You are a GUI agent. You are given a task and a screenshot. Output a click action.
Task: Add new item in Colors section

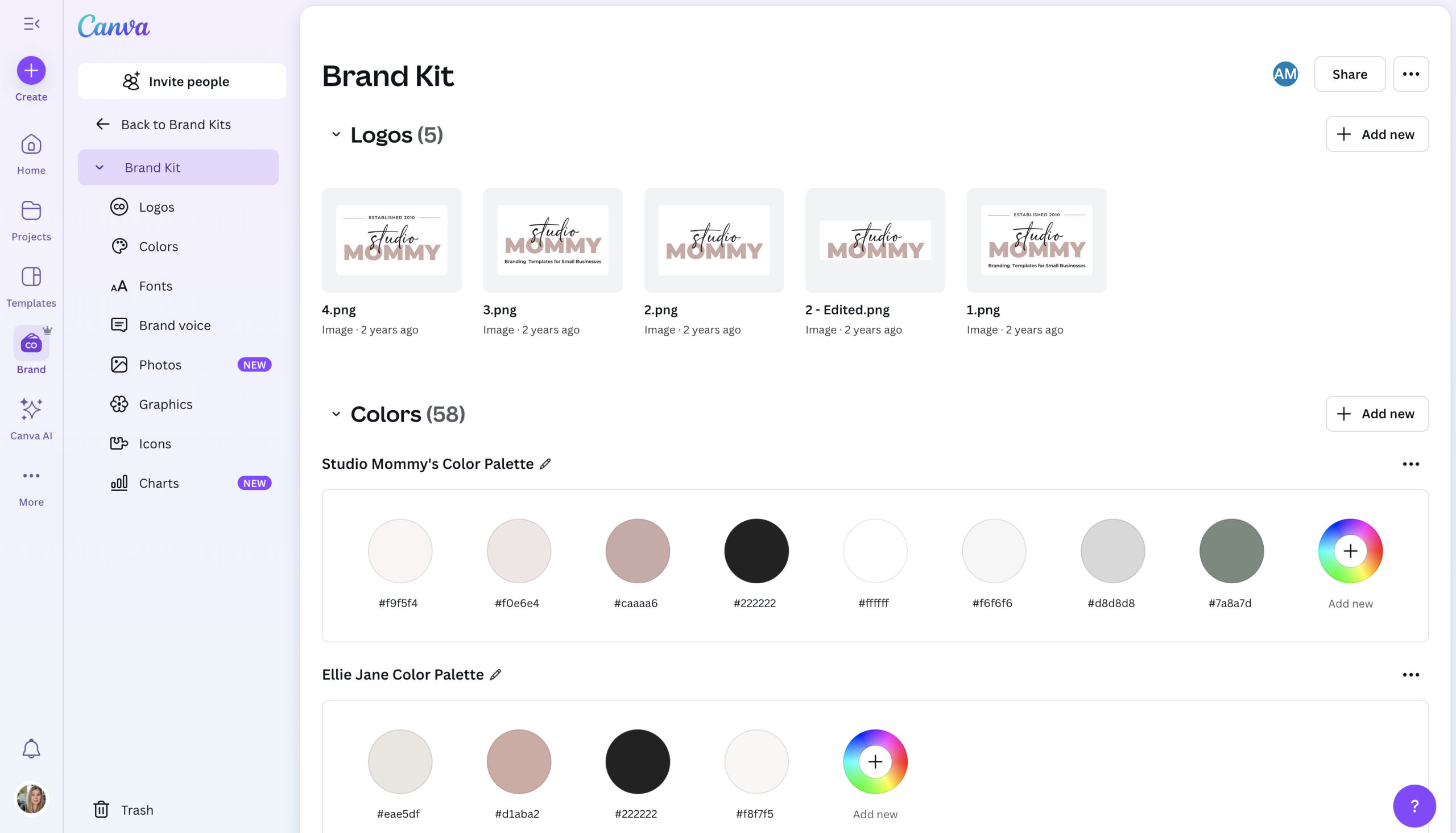click(x=1376, y=414)
